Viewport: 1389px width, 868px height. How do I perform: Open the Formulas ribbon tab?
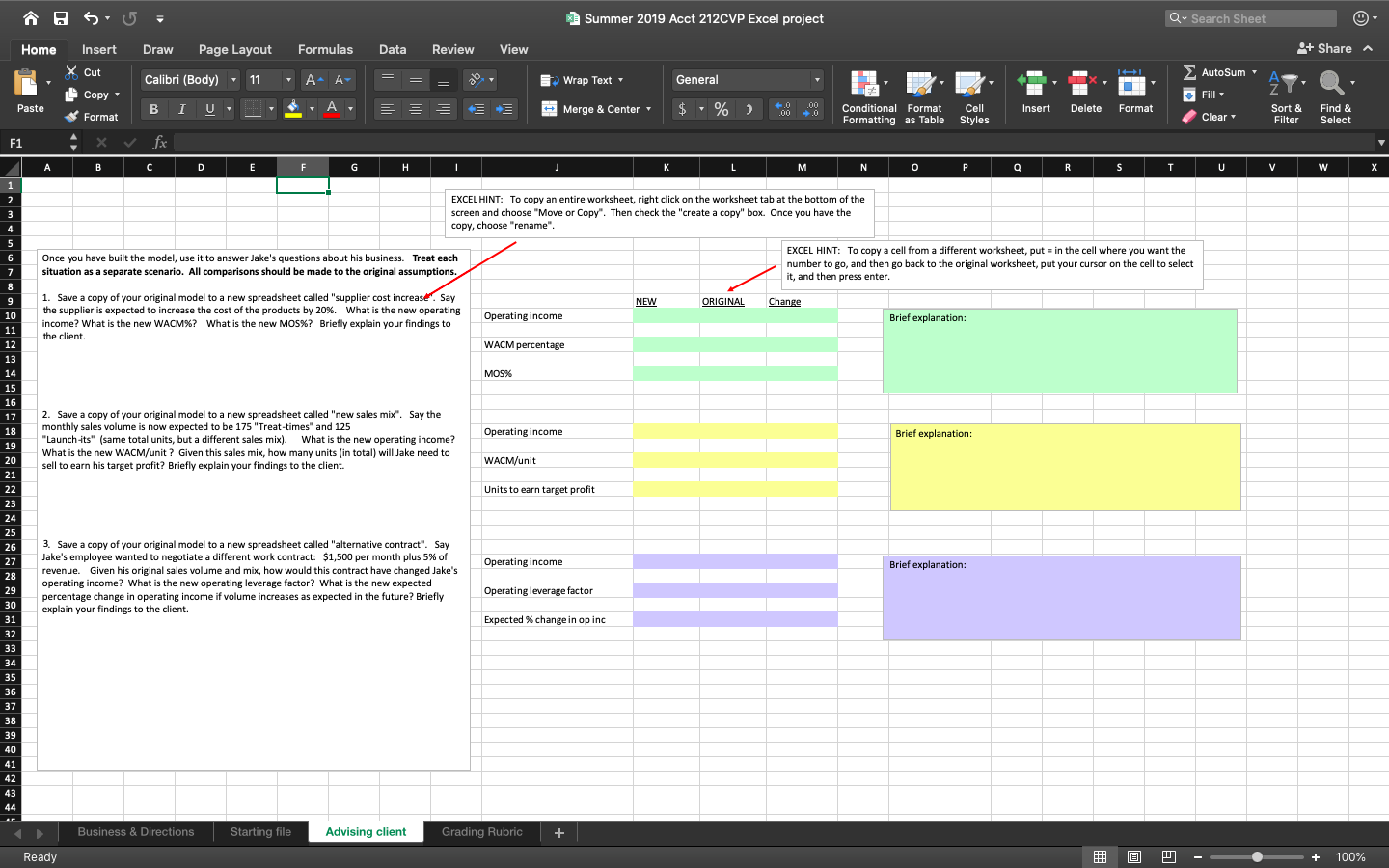click(x=325, y=50)
